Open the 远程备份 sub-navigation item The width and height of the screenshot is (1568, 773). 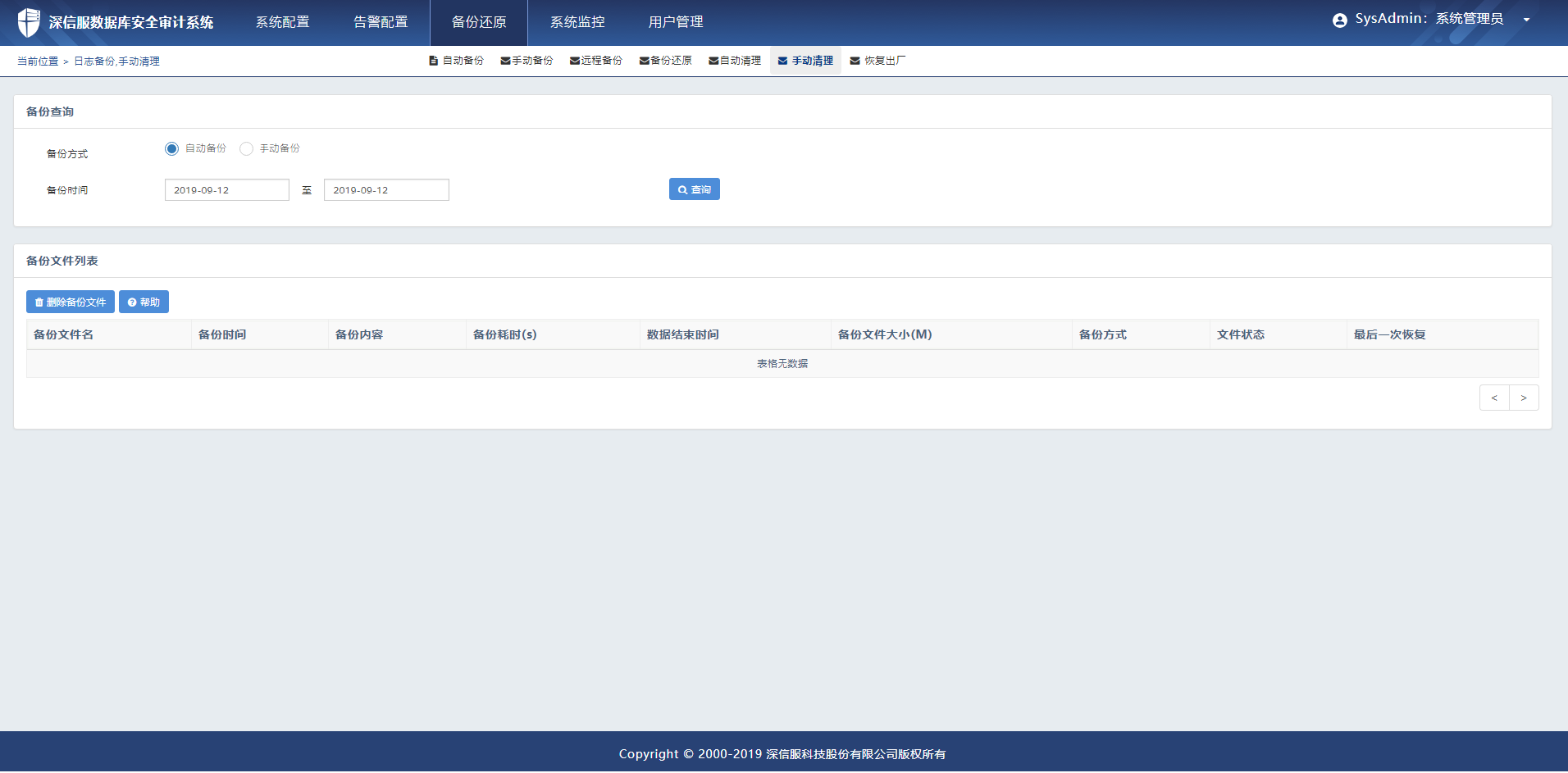click(596, 61)
